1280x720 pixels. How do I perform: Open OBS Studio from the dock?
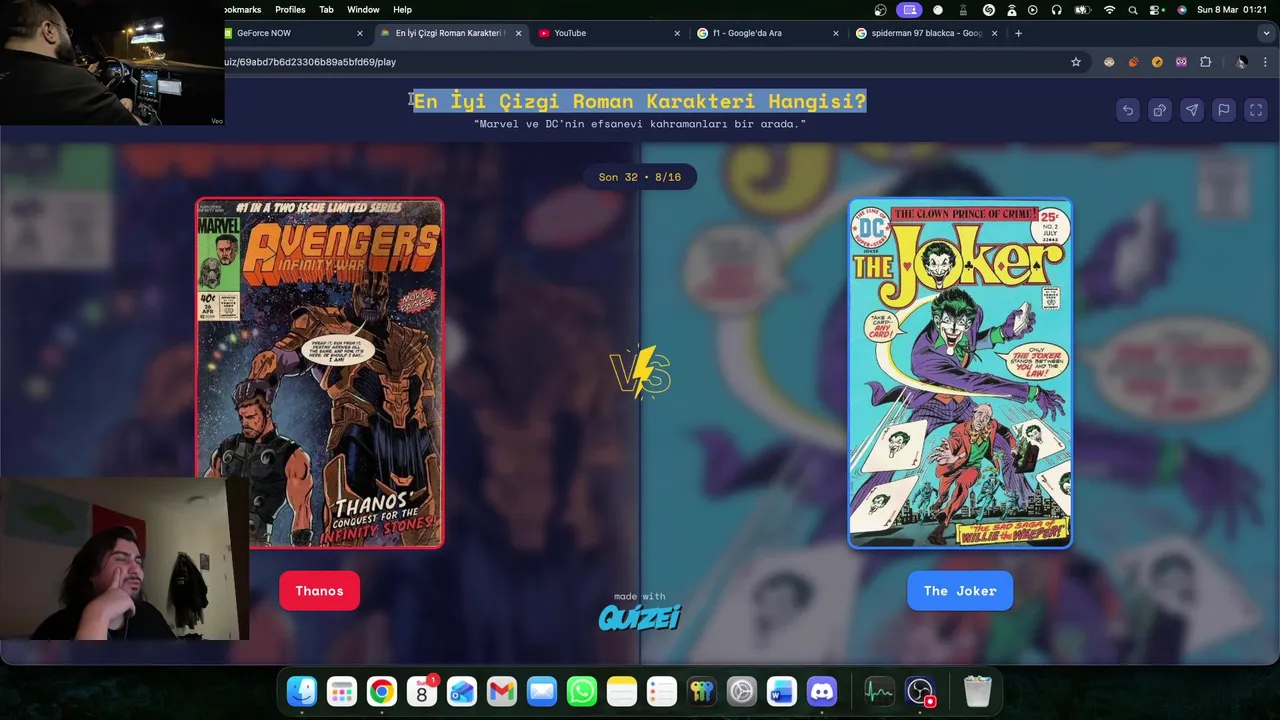(920, 691)
